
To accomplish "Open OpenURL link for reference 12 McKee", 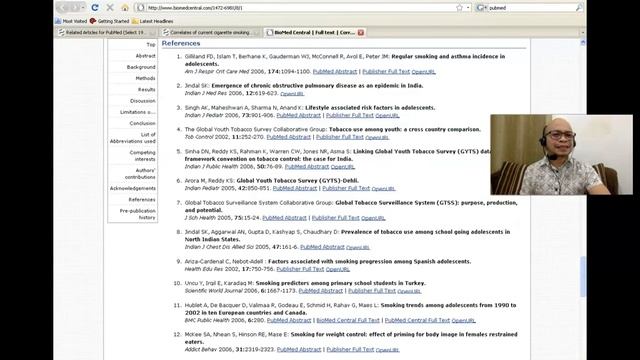I will [x=387, y=350].
